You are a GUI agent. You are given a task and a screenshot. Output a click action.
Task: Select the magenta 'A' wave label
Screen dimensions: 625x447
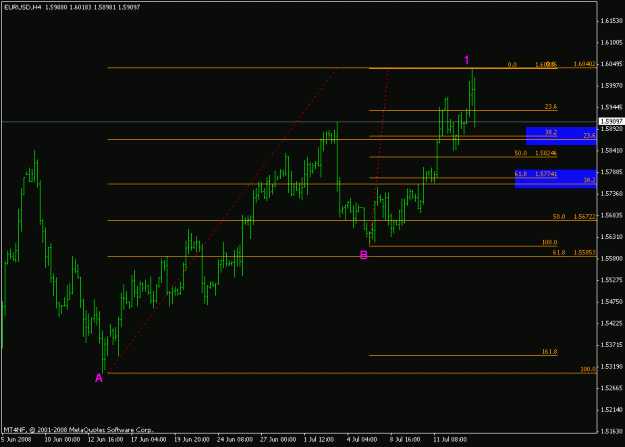[98, 378]
